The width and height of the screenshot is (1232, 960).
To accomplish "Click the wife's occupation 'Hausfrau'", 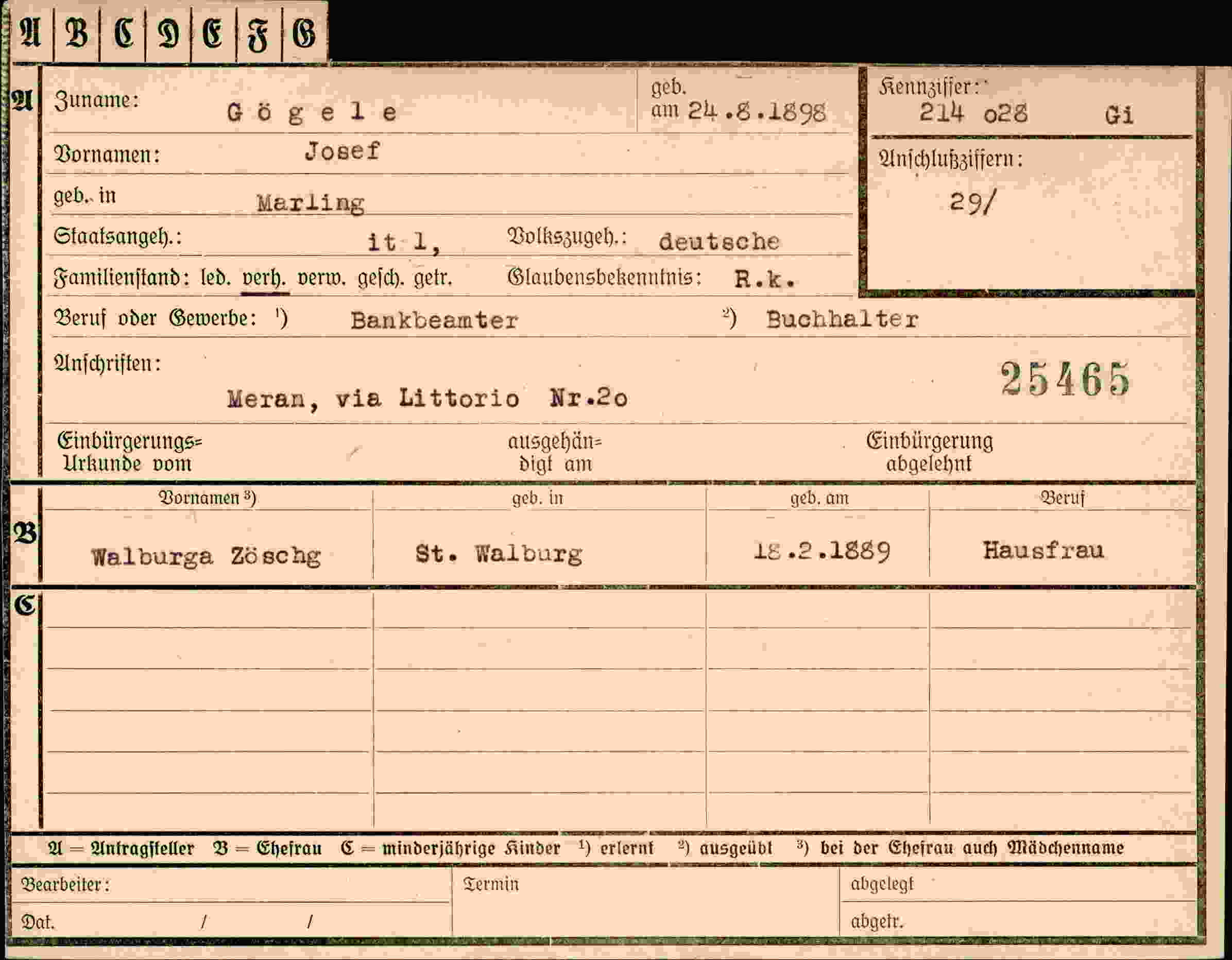I will 1043,550.
